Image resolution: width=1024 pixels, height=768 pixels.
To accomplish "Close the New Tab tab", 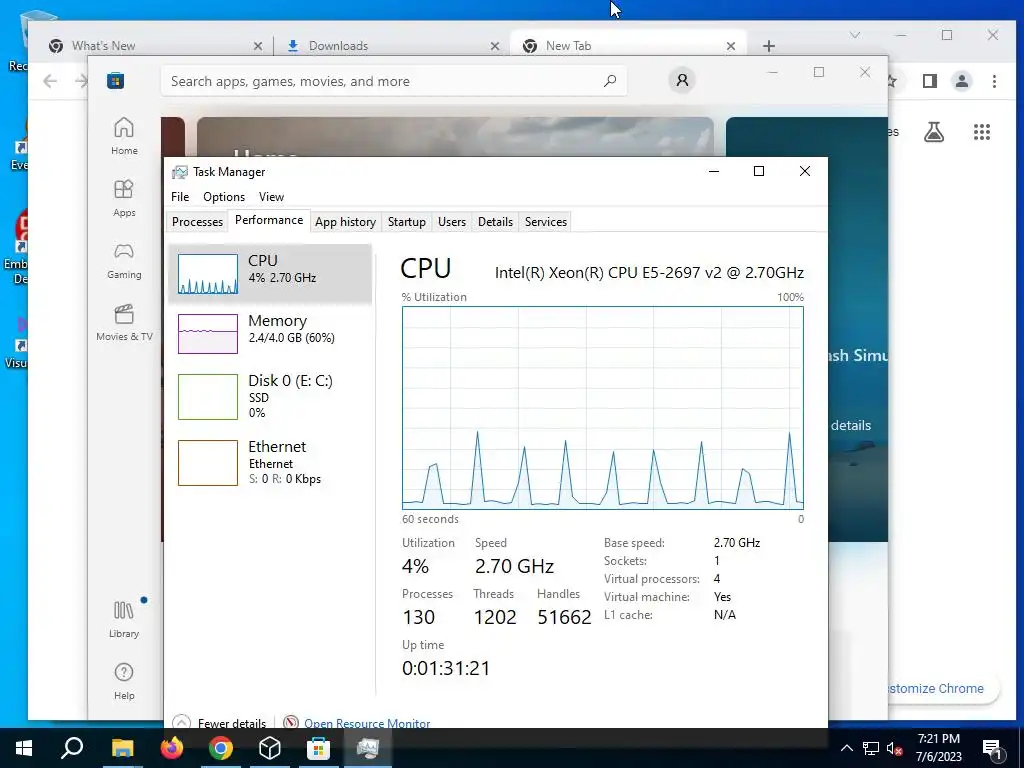I will 731,46.
